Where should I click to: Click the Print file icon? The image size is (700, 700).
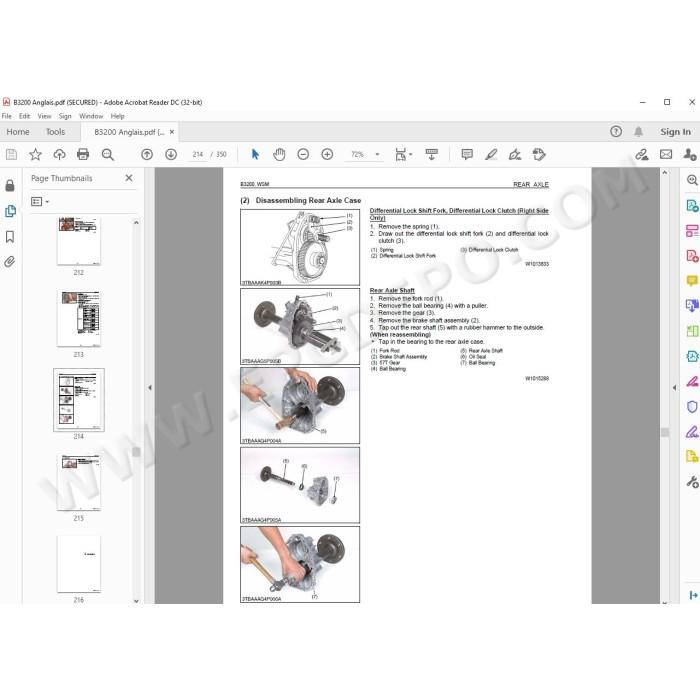(83, 154)
